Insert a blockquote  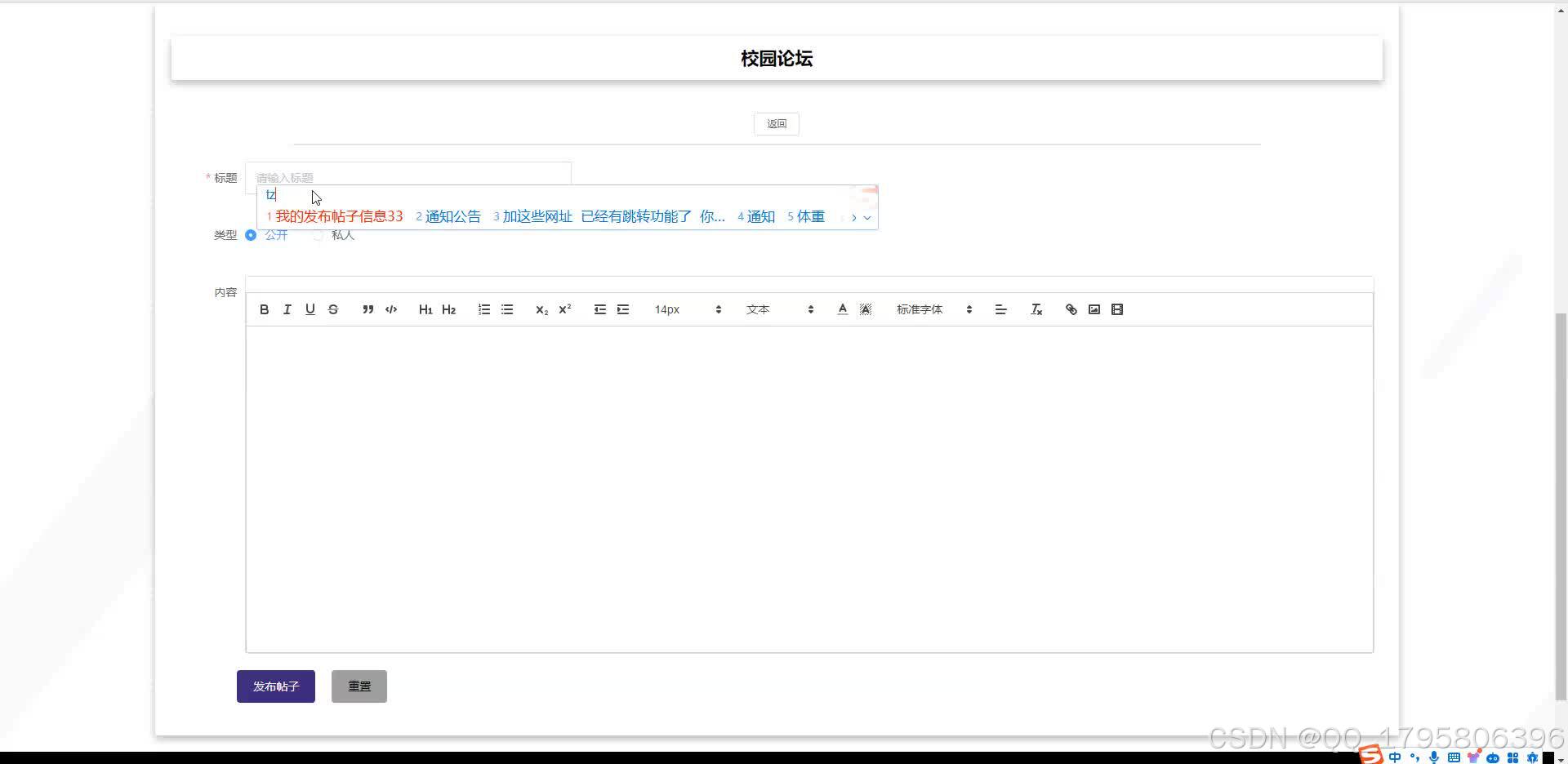click(x=367, y=309)
